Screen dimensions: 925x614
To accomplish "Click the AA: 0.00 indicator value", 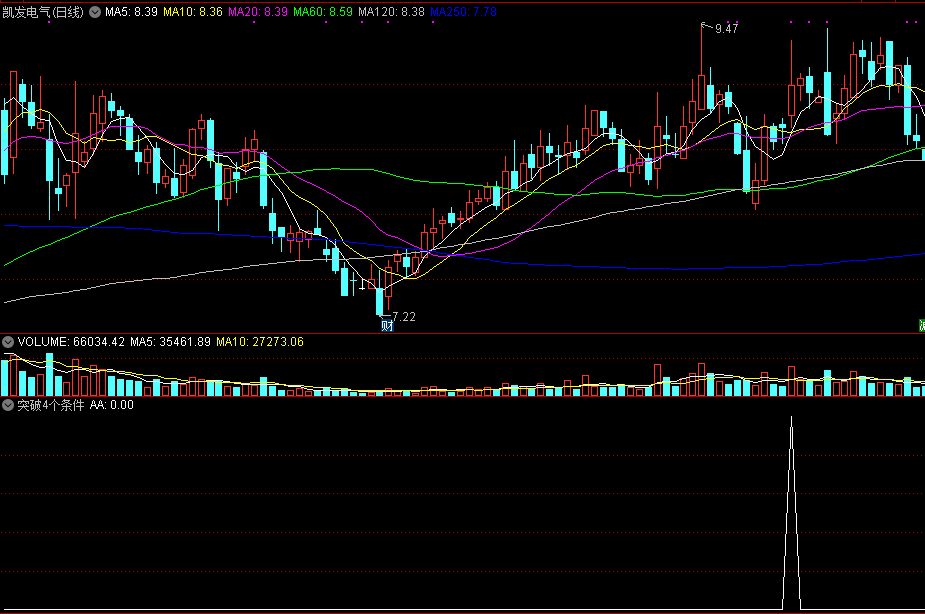I will click(x=111, y=405).
